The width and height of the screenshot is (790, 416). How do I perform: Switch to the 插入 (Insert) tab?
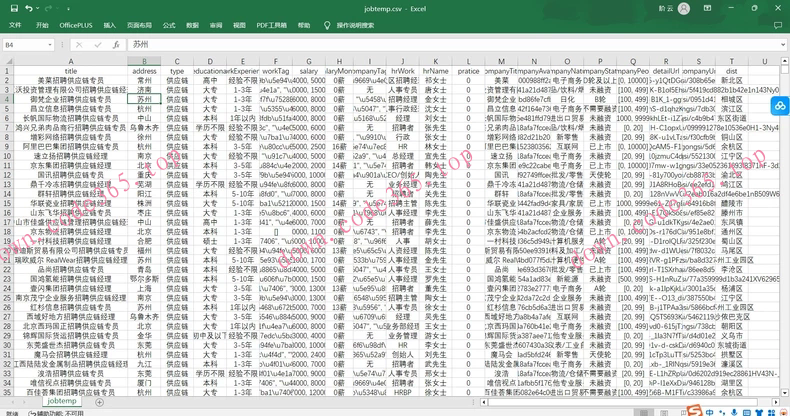109,25
